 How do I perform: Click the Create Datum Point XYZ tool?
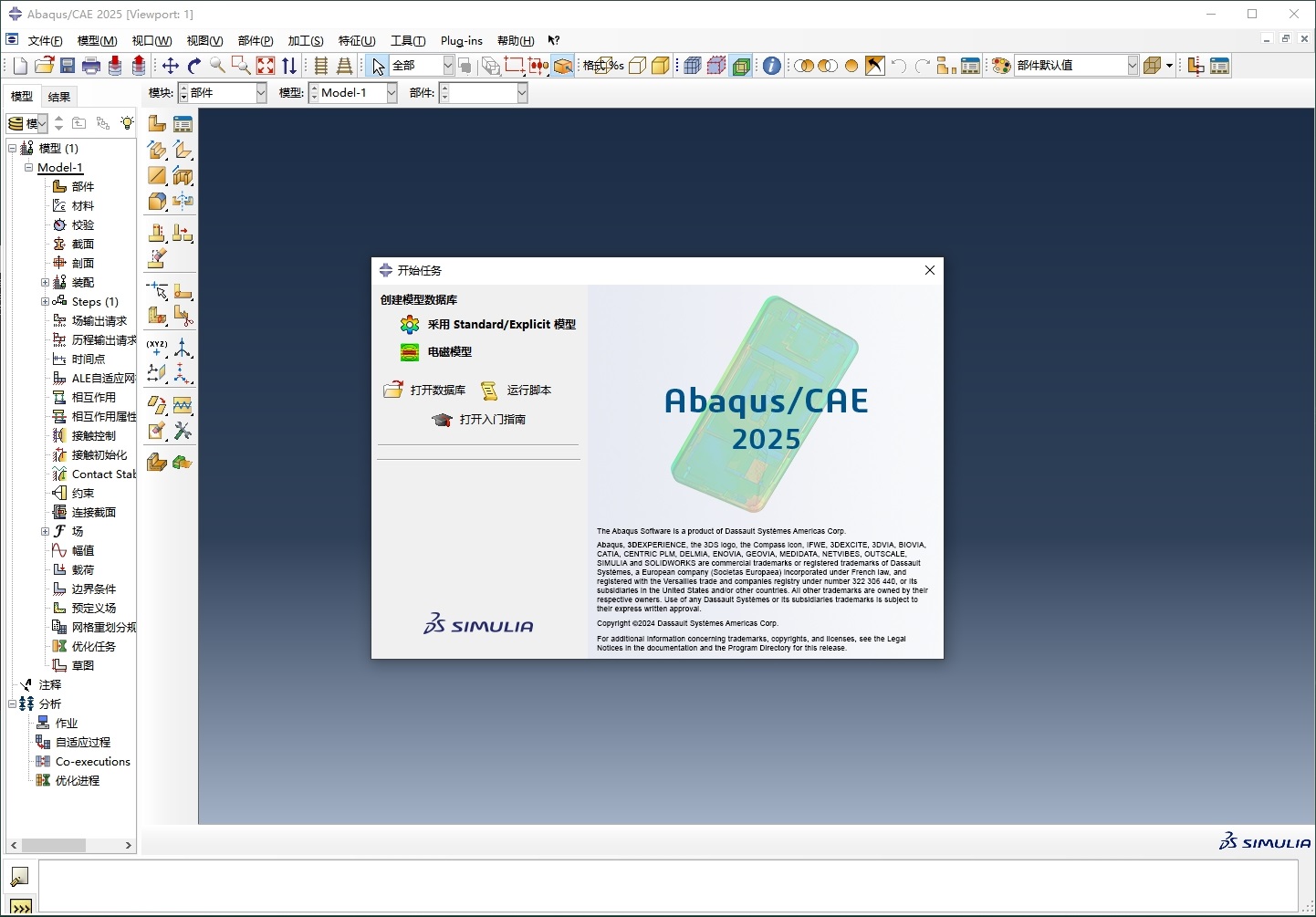click(157, 348)
